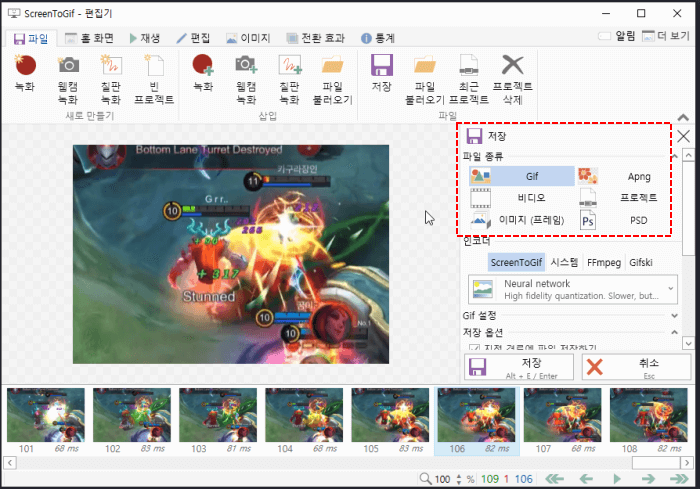Image resolution: width=700 pixels, height=489 pixels.
Task: Open the 홈 화면 tab
Action: click(x=89, y=38)
